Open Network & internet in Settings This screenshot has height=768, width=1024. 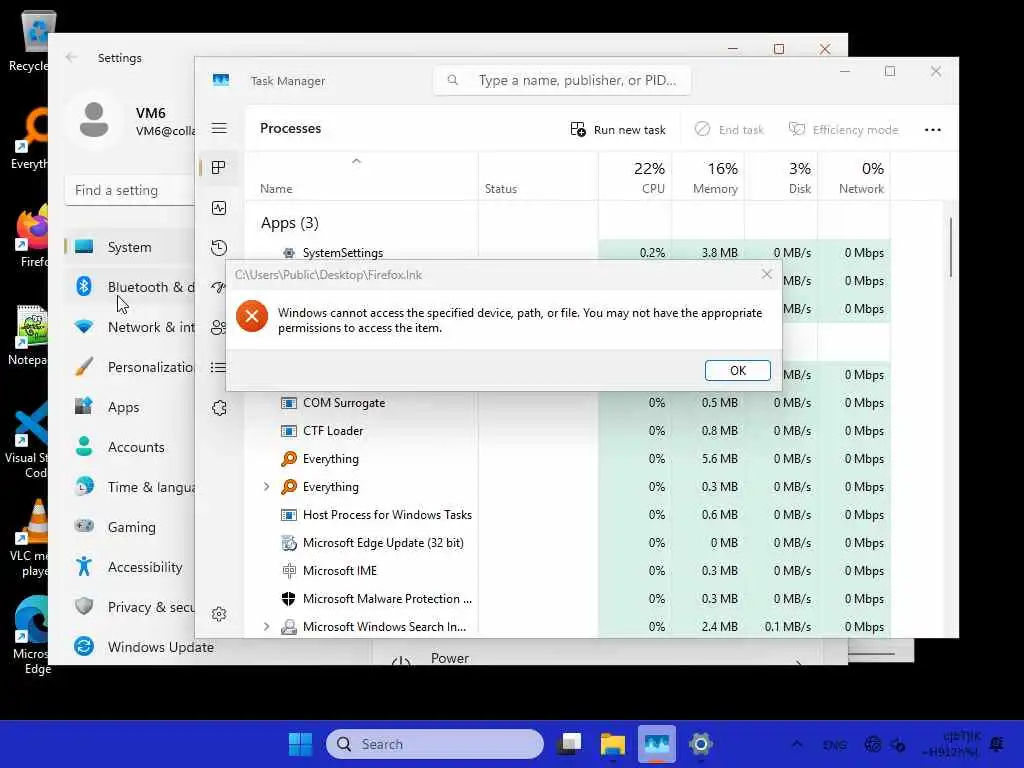[x=129, y=327]
